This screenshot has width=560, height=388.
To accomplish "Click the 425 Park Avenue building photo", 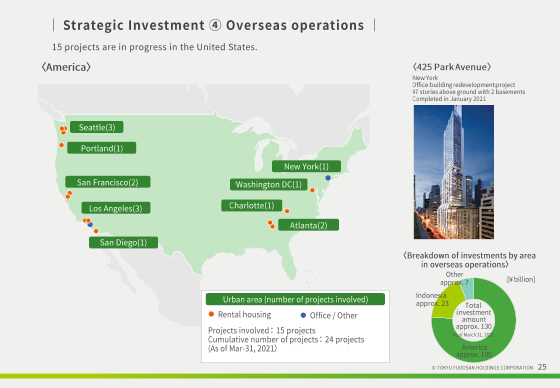I will (x=454, y=172).
